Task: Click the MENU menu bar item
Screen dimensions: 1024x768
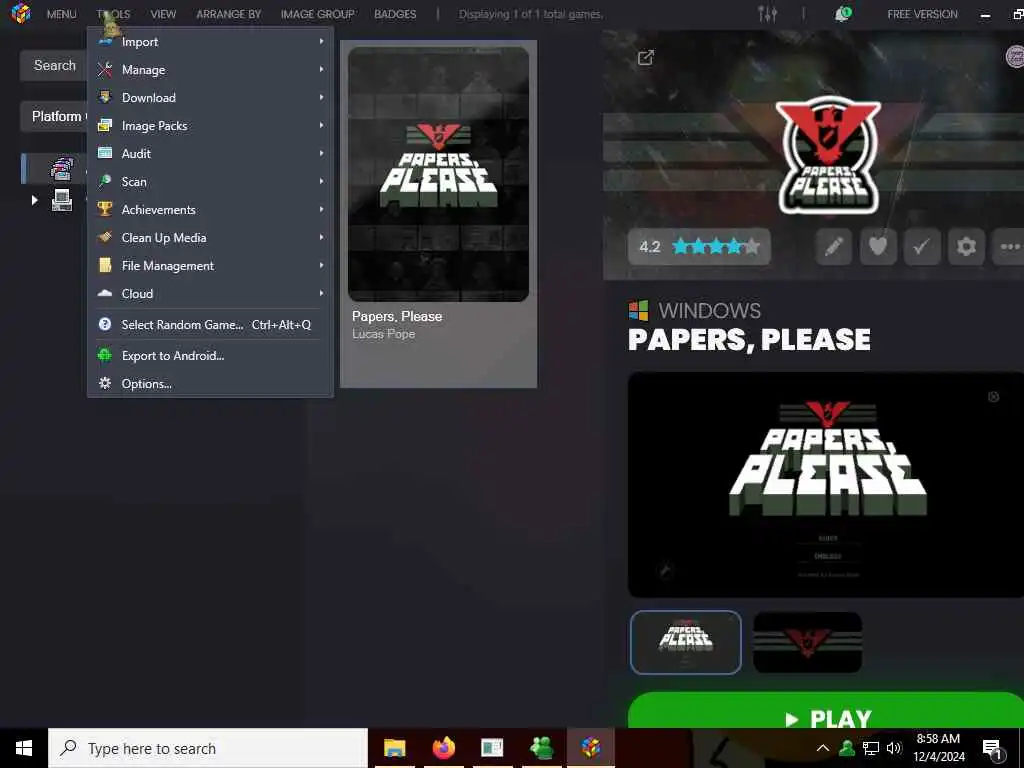Action: tap(61, 14)
